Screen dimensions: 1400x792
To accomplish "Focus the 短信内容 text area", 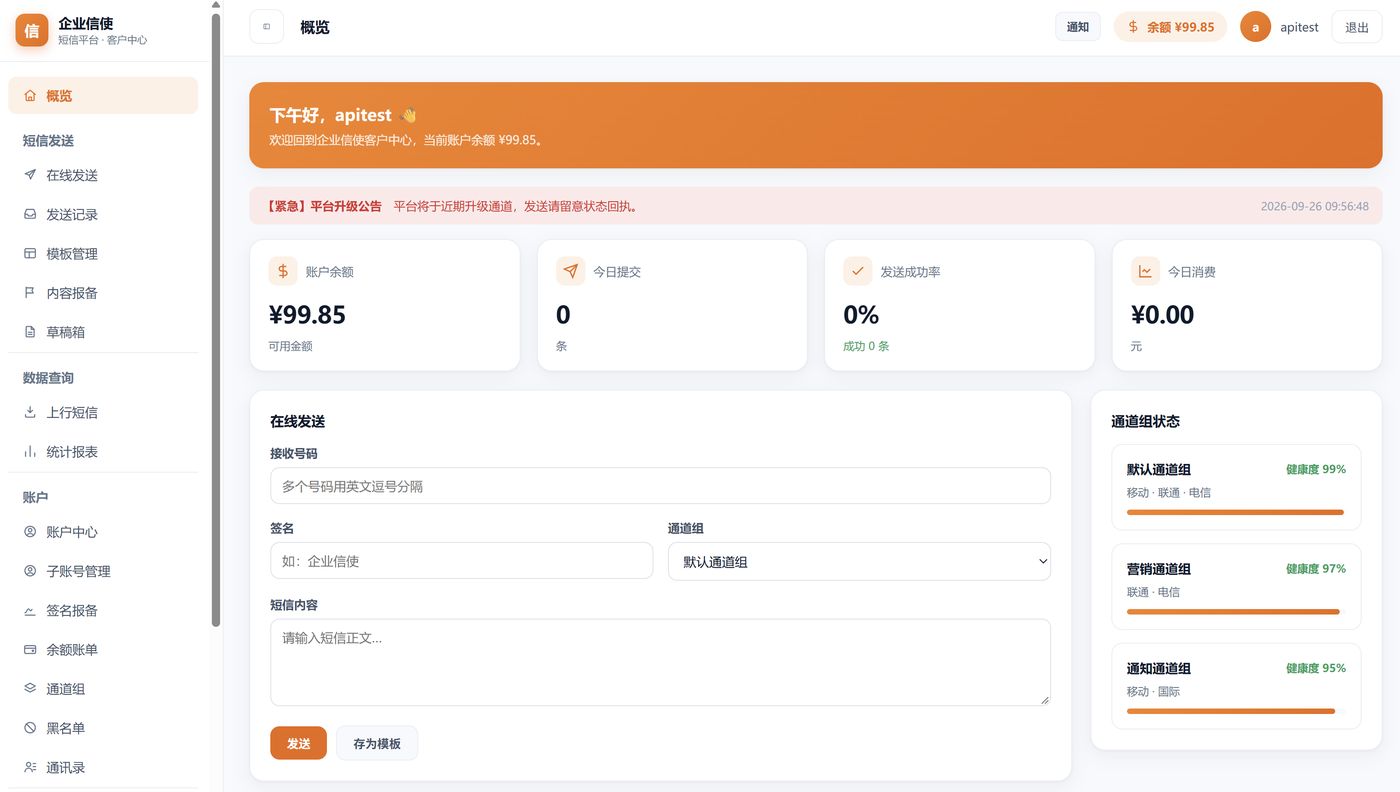I will [660, 662].
